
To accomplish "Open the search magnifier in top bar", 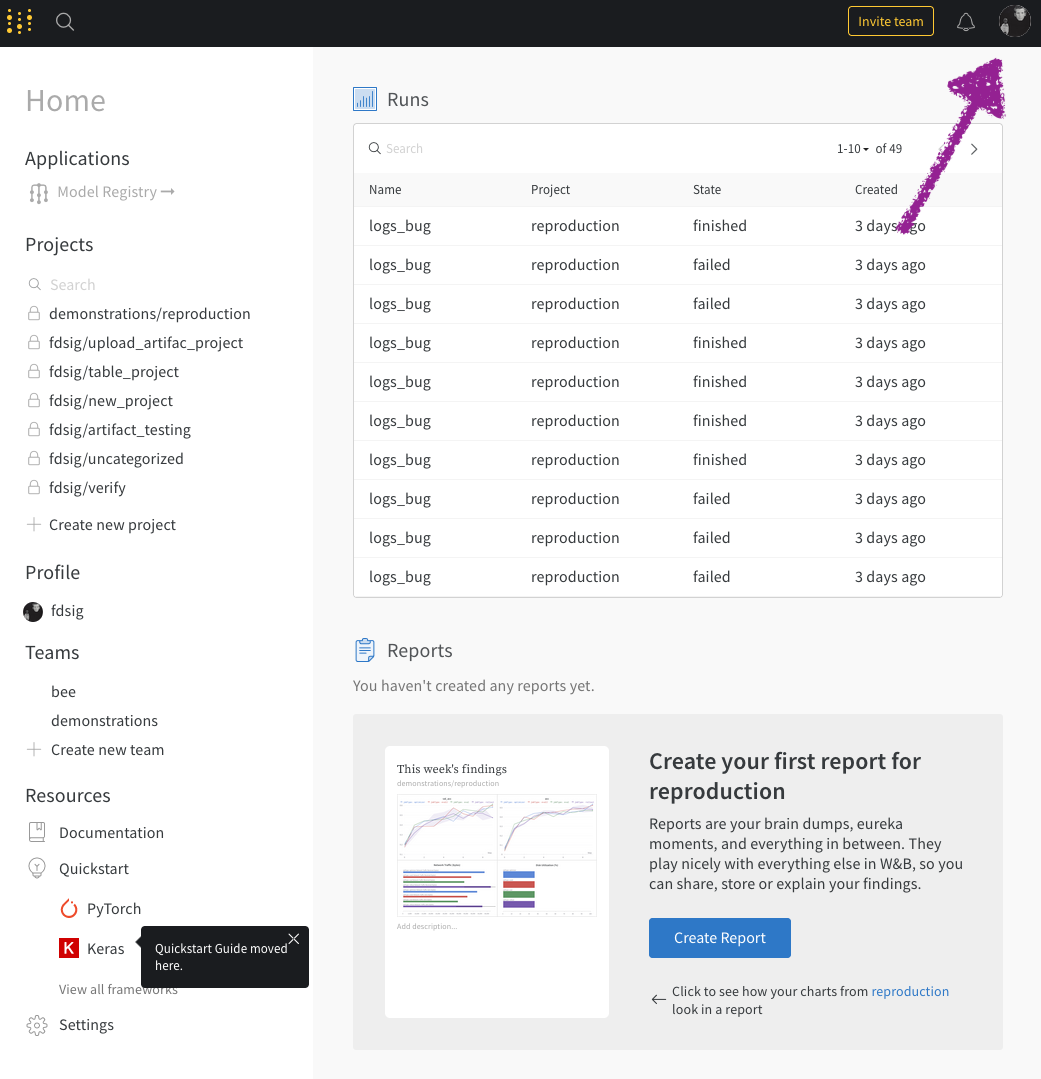I will pos(65,21).
